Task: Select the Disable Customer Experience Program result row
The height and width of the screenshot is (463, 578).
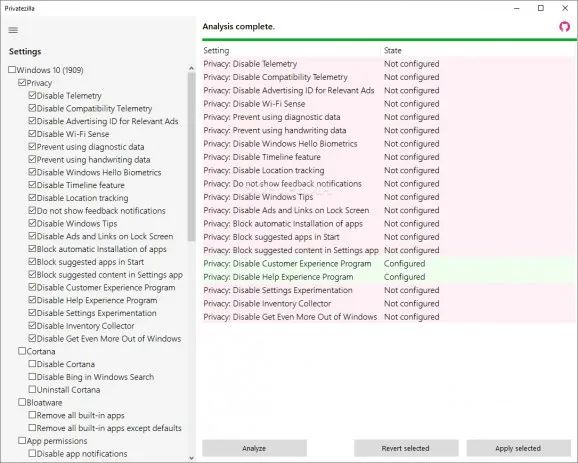Action: pyautogui.click(x=389, y=264)
